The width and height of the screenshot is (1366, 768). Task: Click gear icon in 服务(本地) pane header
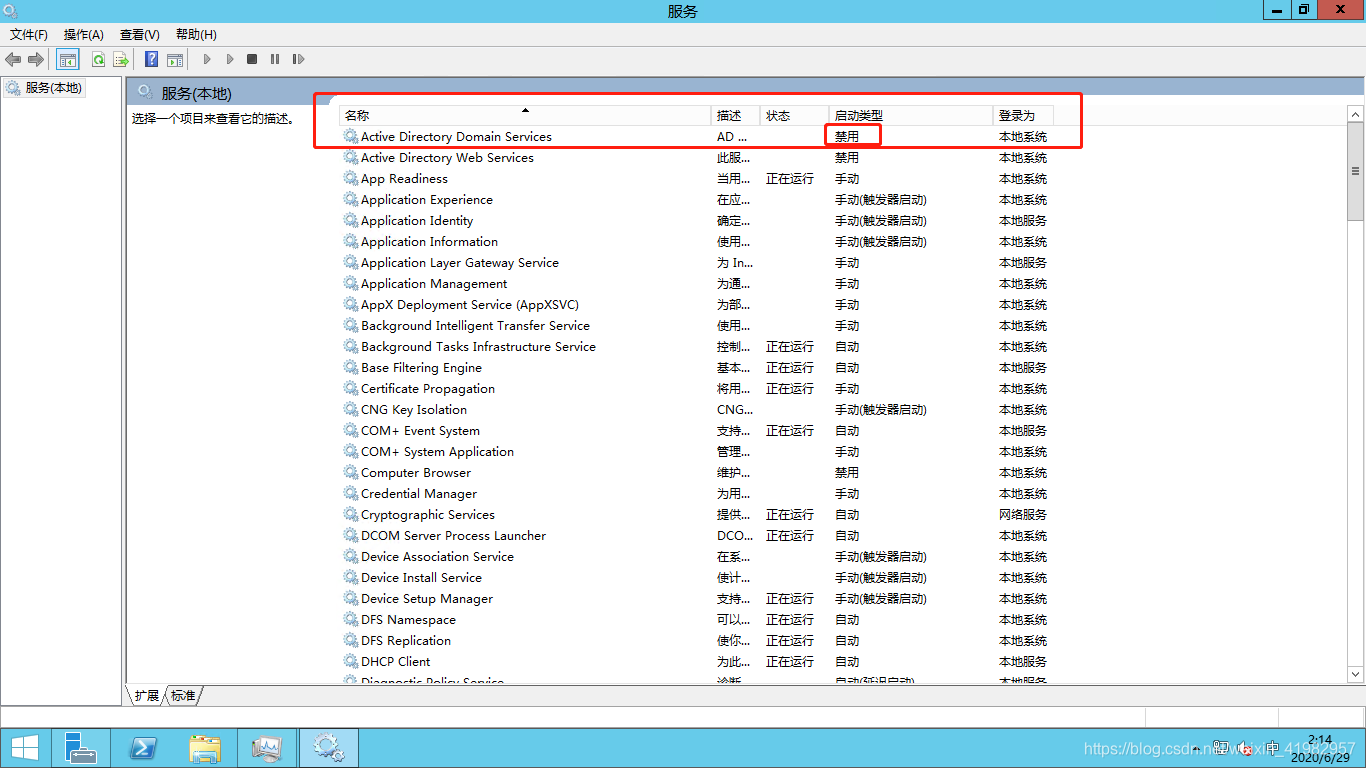(146, 93)
